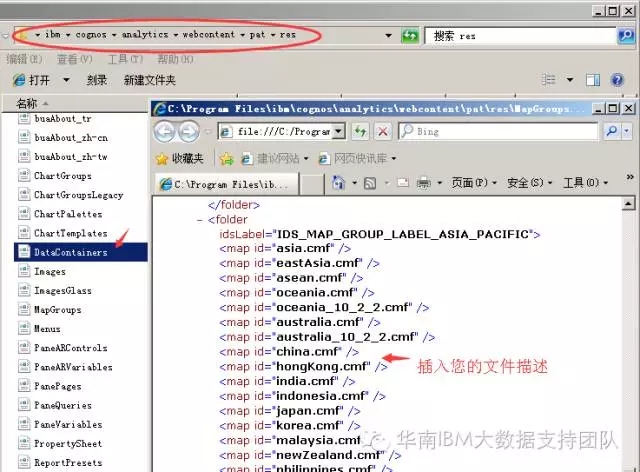Click the IDS_MAP_GROUP_LABEL_ASIA_PACIFIC label text

point(402,234)
